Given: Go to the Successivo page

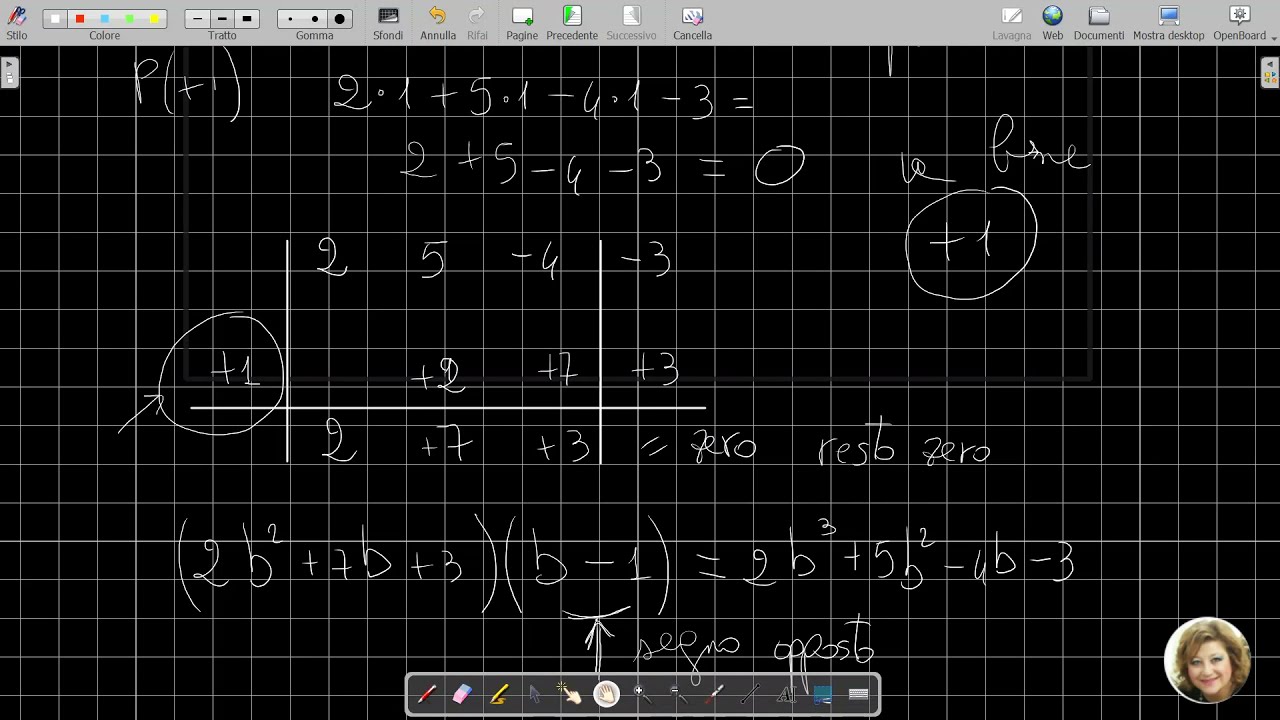Looking at the screenshot, I should click(x=631, y=22).
